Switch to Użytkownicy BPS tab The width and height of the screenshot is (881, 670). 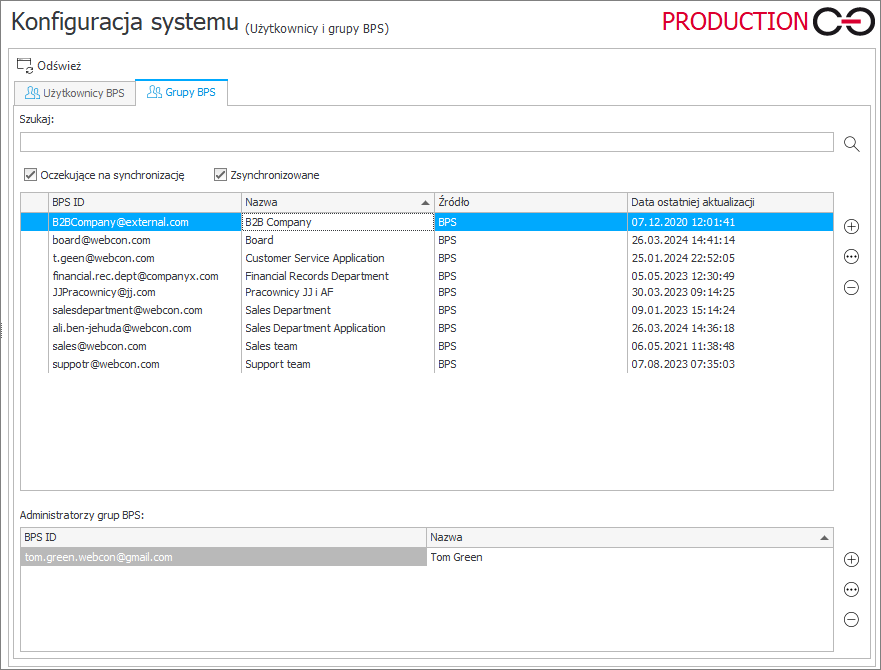pos(75,93)
